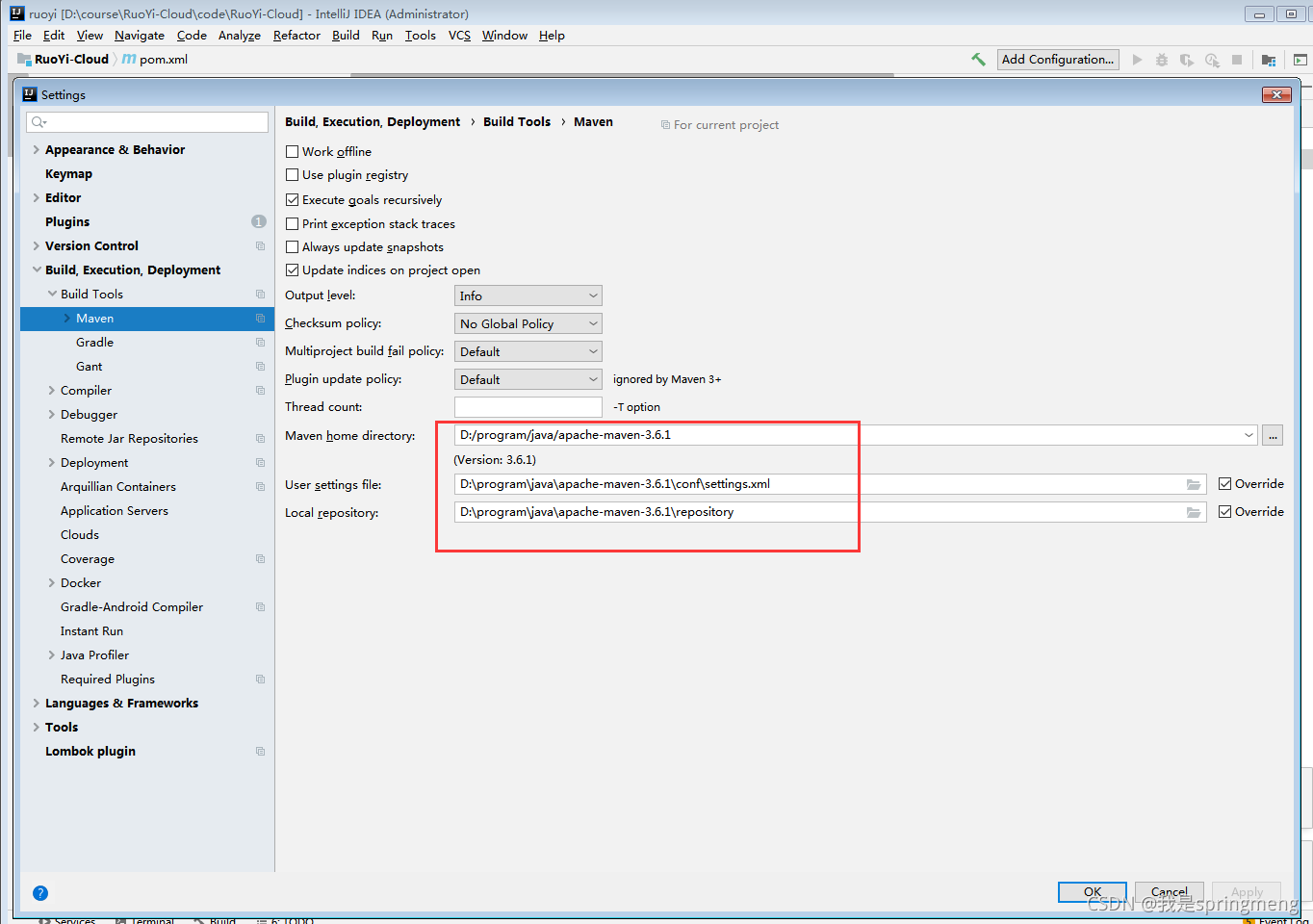Uncheck Execute goals recursively

[x=293, y=200]
